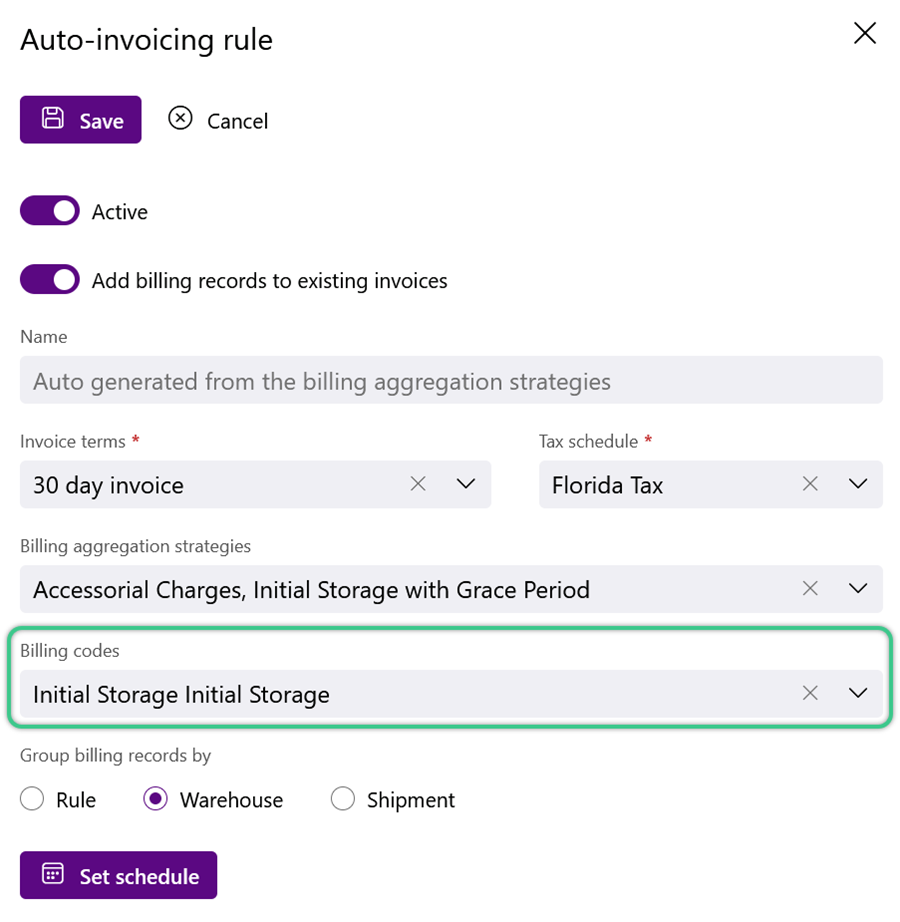Image resolution: width=900 pixels, height=922 pixels.
Task: Select the Warehouse radio button
Action: (155, 800)
